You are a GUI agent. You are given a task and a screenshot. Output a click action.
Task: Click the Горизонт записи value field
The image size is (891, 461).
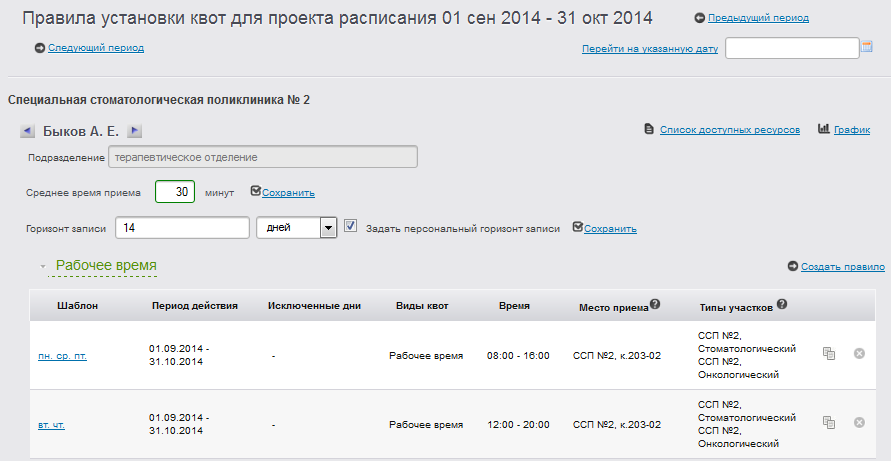[182, 227]
